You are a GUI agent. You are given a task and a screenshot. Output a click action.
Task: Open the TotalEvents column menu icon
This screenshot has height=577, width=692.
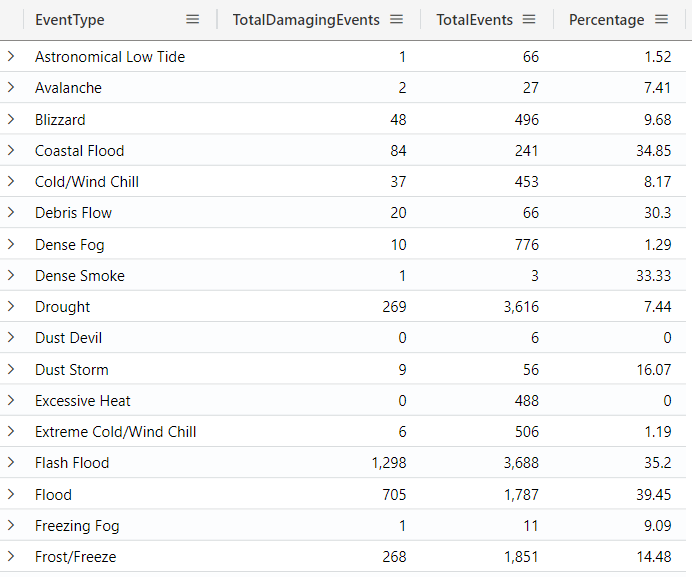coord(529,20)
